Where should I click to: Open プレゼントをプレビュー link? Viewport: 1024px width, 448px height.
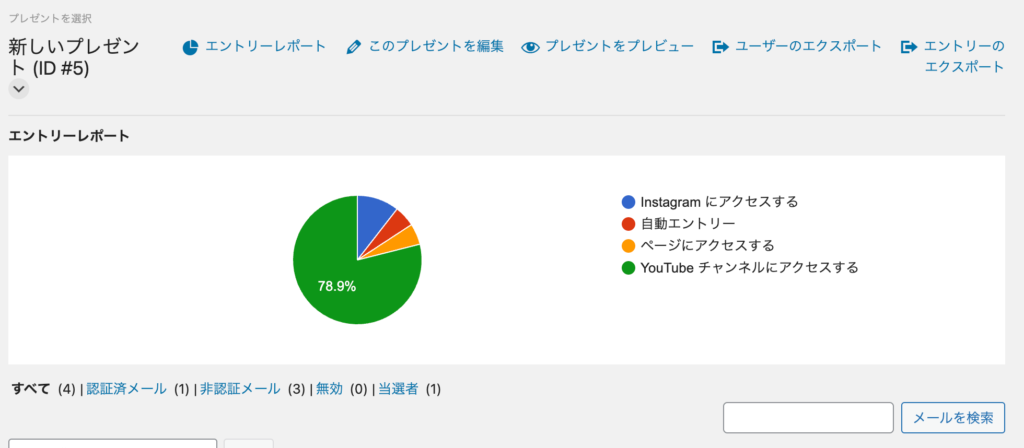click(619, 47)
